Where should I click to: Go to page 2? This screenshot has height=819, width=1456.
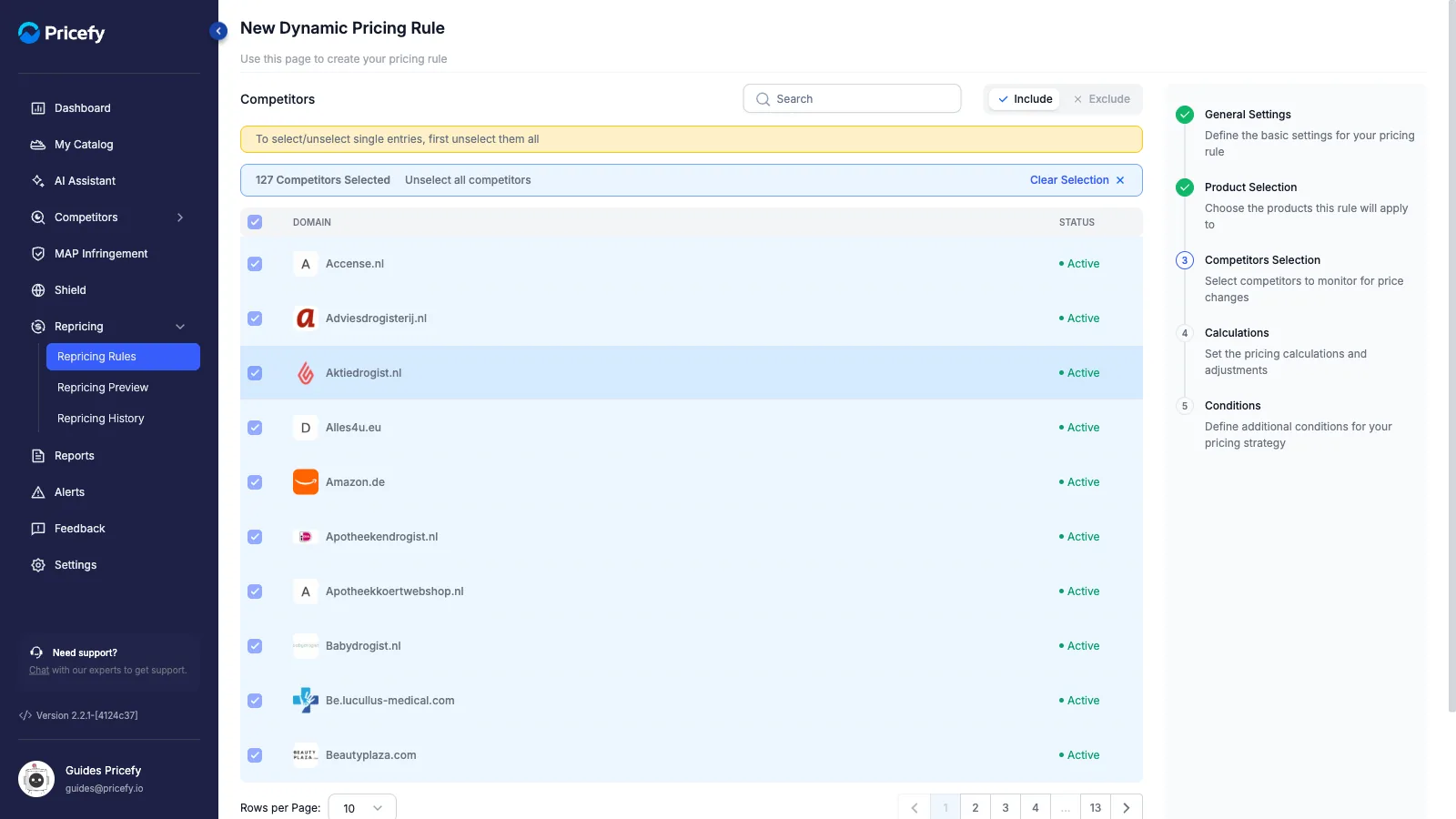point(976,807)
